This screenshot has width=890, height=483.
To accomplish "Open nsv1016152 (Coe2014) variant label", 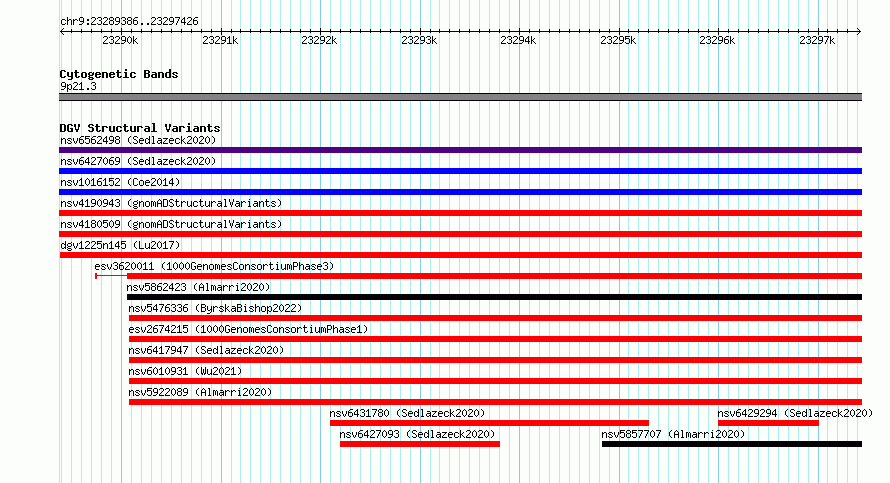I will click(x=120, y=182).
